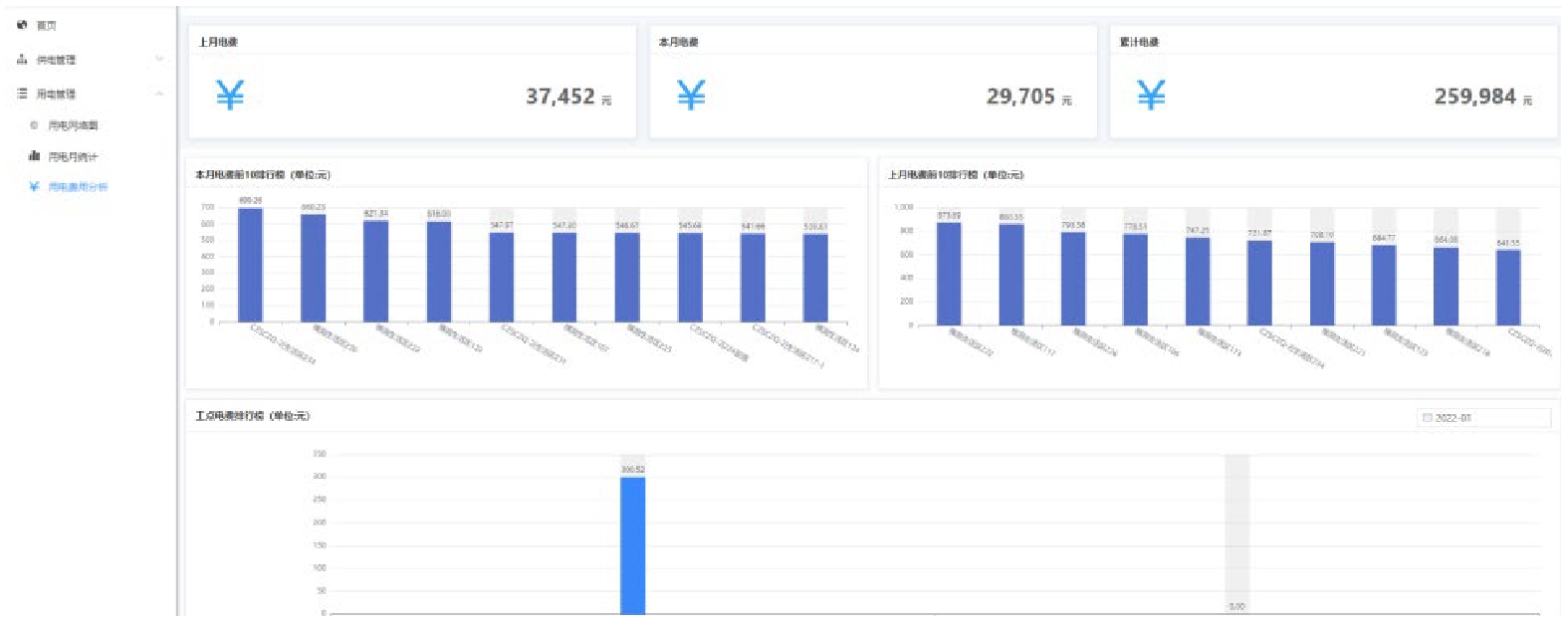Open the 2022-01 month picker
The width and height of the screenshot is (1568, 627).
(x=1483, y=418)
